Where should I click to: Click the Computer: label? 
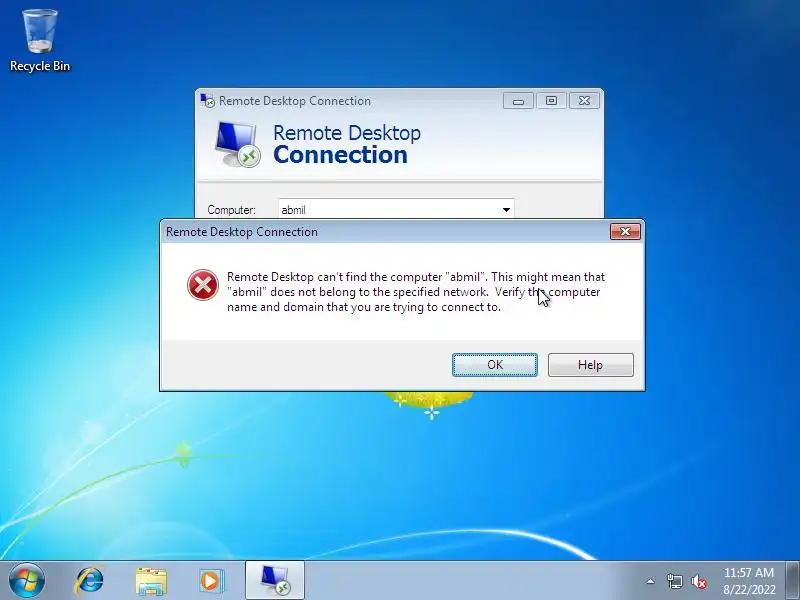click(x=232, y=210)
